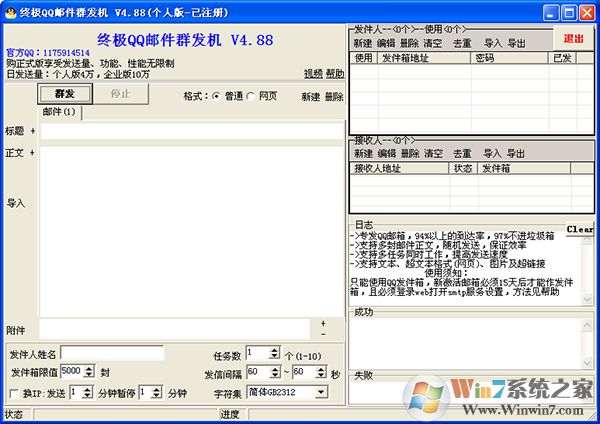Screen dimensions: 600x424
Task: Click 新建 in the 接收人 toolbar
Action: pyautogui.click(x=363, y=154)
